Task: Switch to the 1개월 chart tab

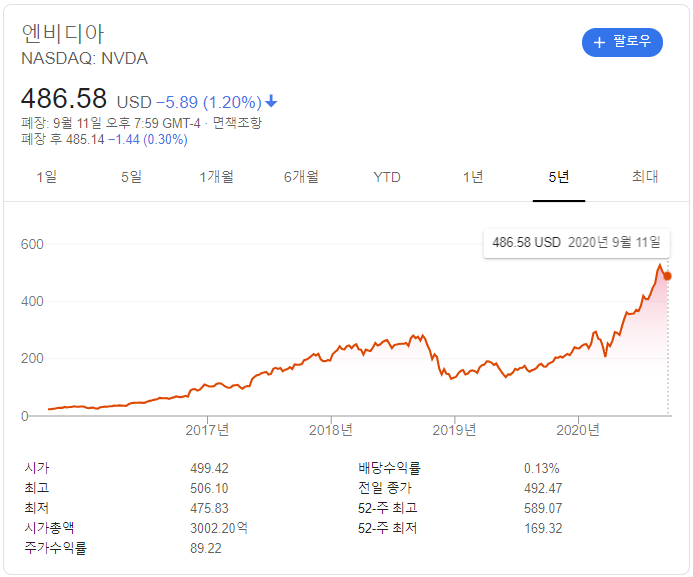Action: tap(217, 177)
